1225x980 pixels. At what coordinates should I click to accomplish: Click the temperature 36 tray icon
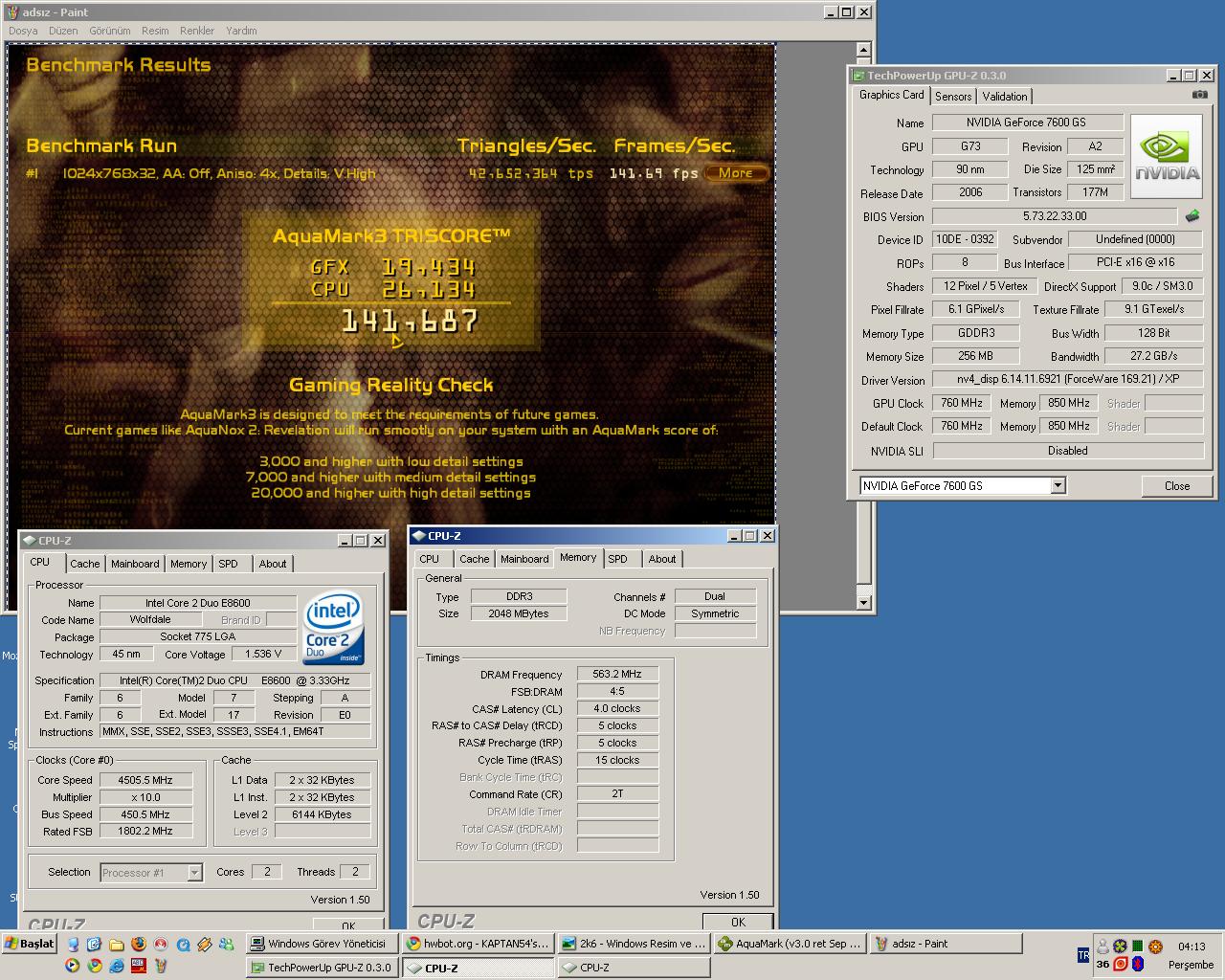pos(1102,964)
